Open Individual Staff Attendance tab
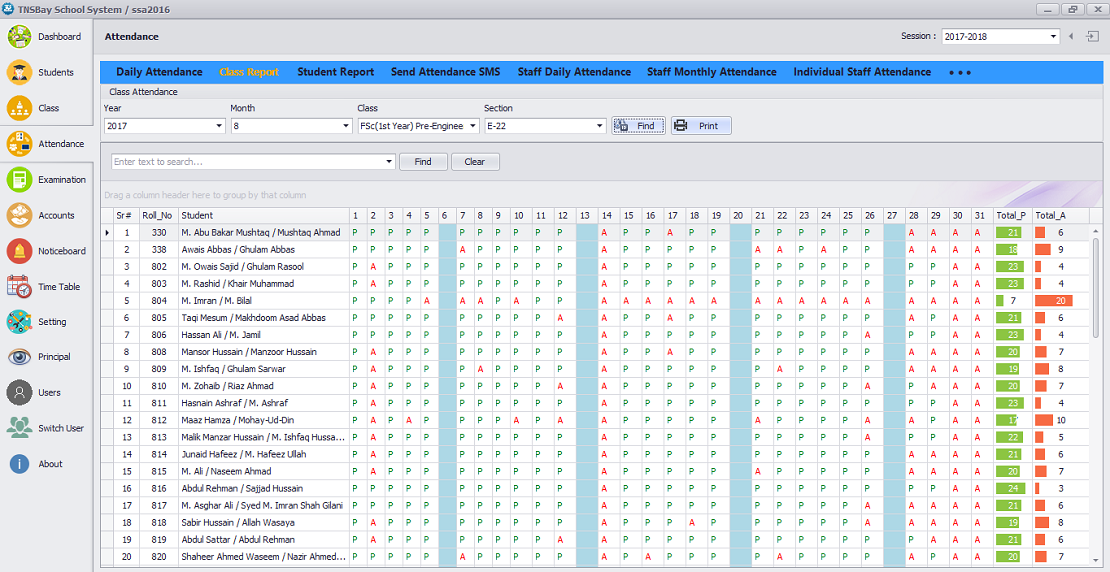This screenshot has height=572, width=1110. (862, 72)
